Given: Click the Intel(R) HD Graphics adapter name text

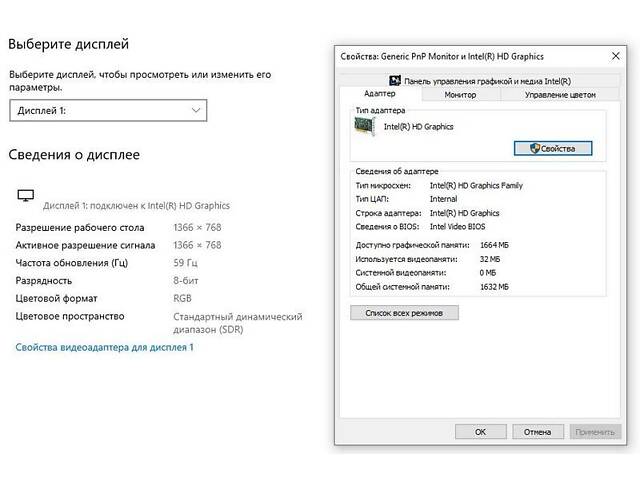Looking at the screenshot, I should point(419,127).
